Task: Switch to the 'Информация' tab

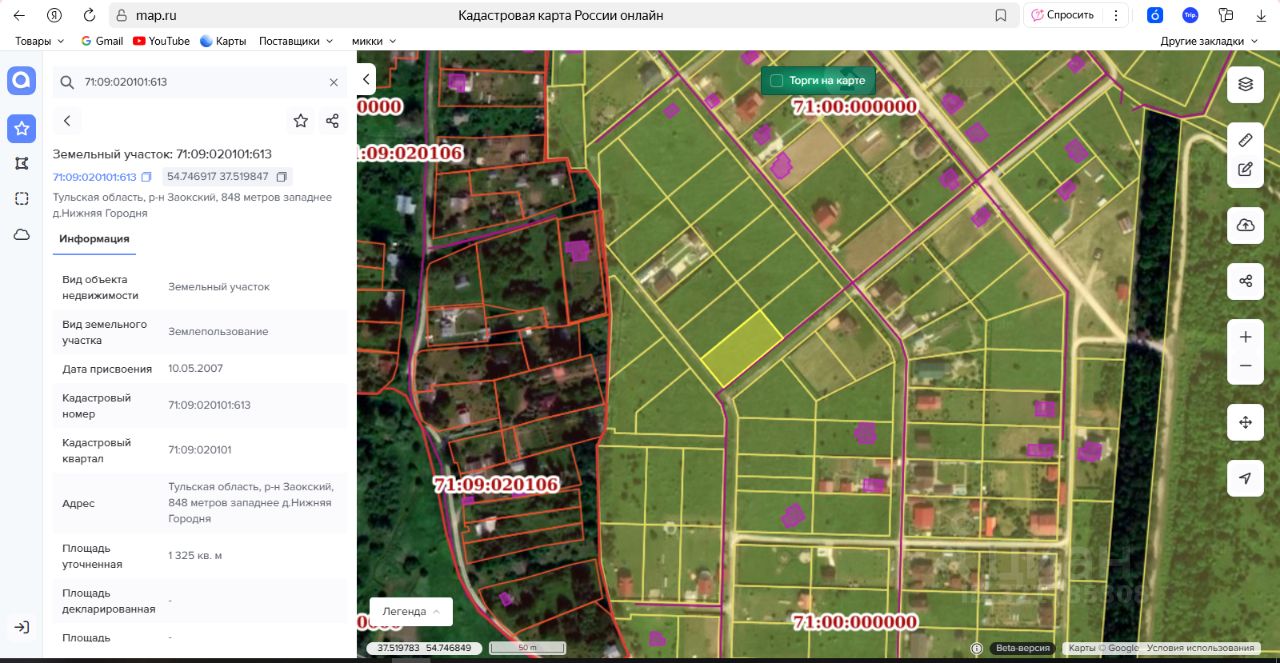Action: click(x=94, y=239)
